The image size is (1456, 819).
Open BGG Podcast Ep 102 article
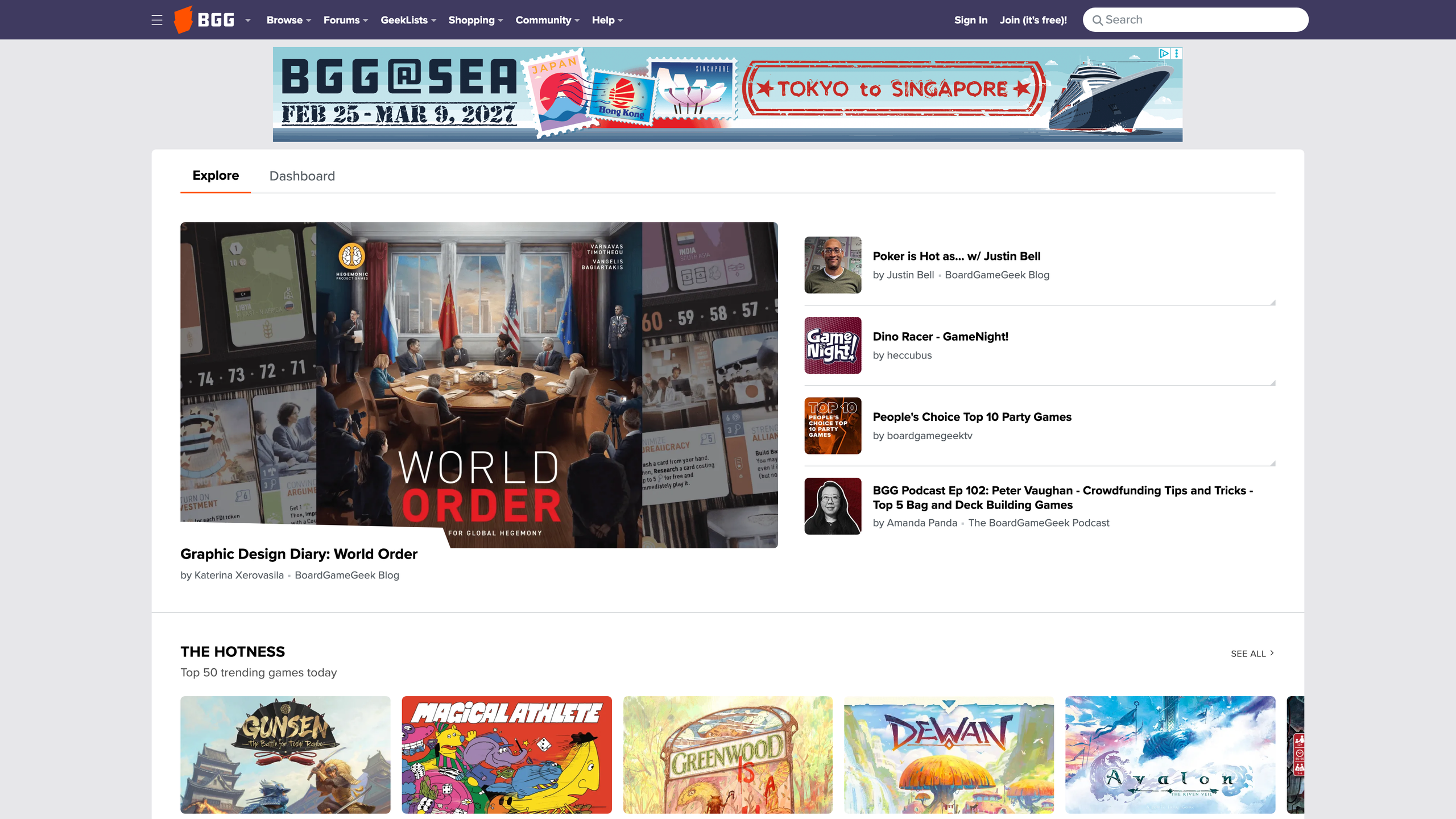pos(1063,498)
